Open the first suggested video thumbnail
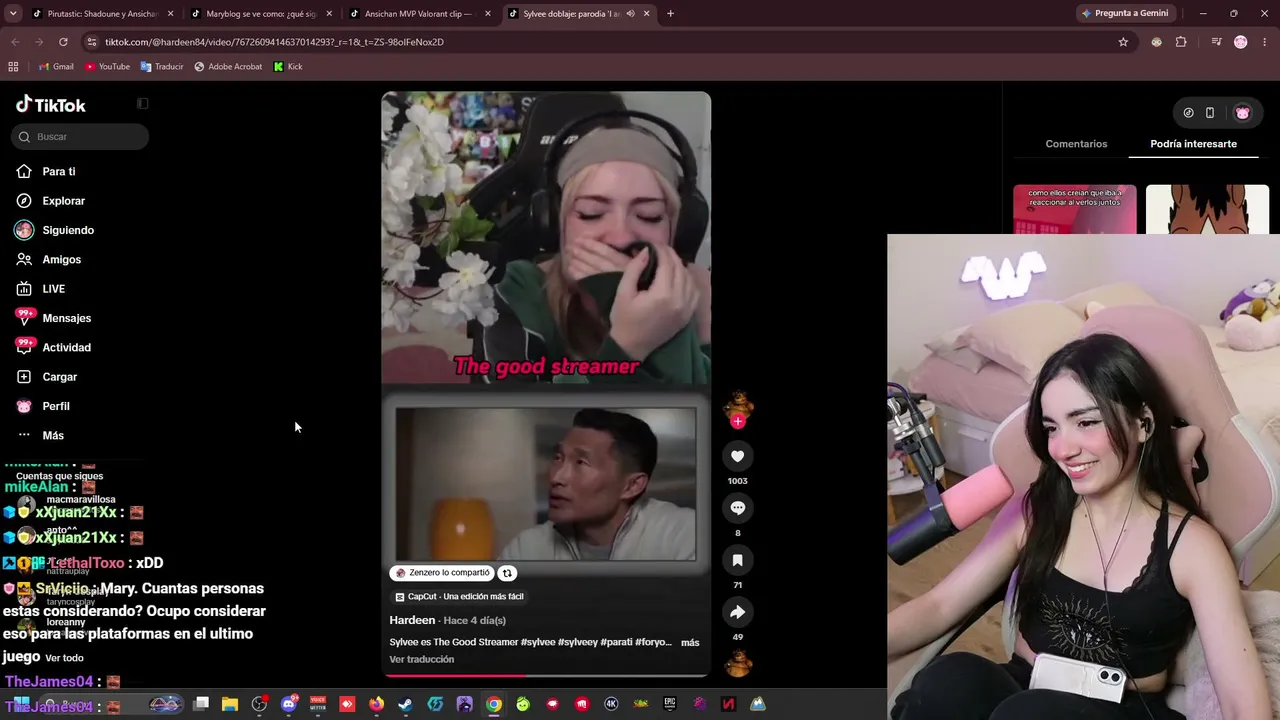Viewport: 1280px width, 720px height. point(1074,210)
